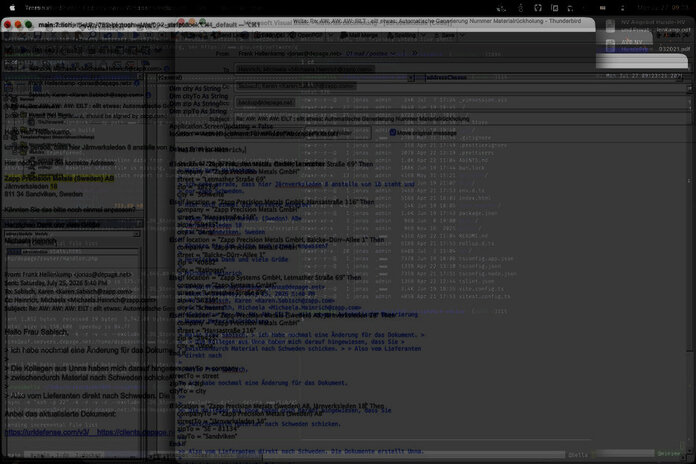Open the From sender identity dropdown
Screen dimensions: 696x464
317,54
